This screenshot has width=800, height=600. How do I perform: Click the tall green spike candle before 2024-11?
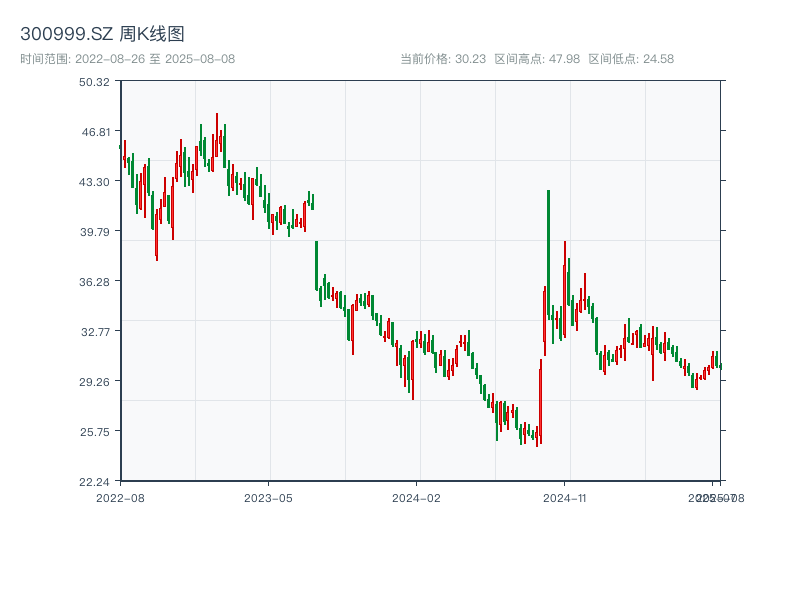(x=548, y=250)
